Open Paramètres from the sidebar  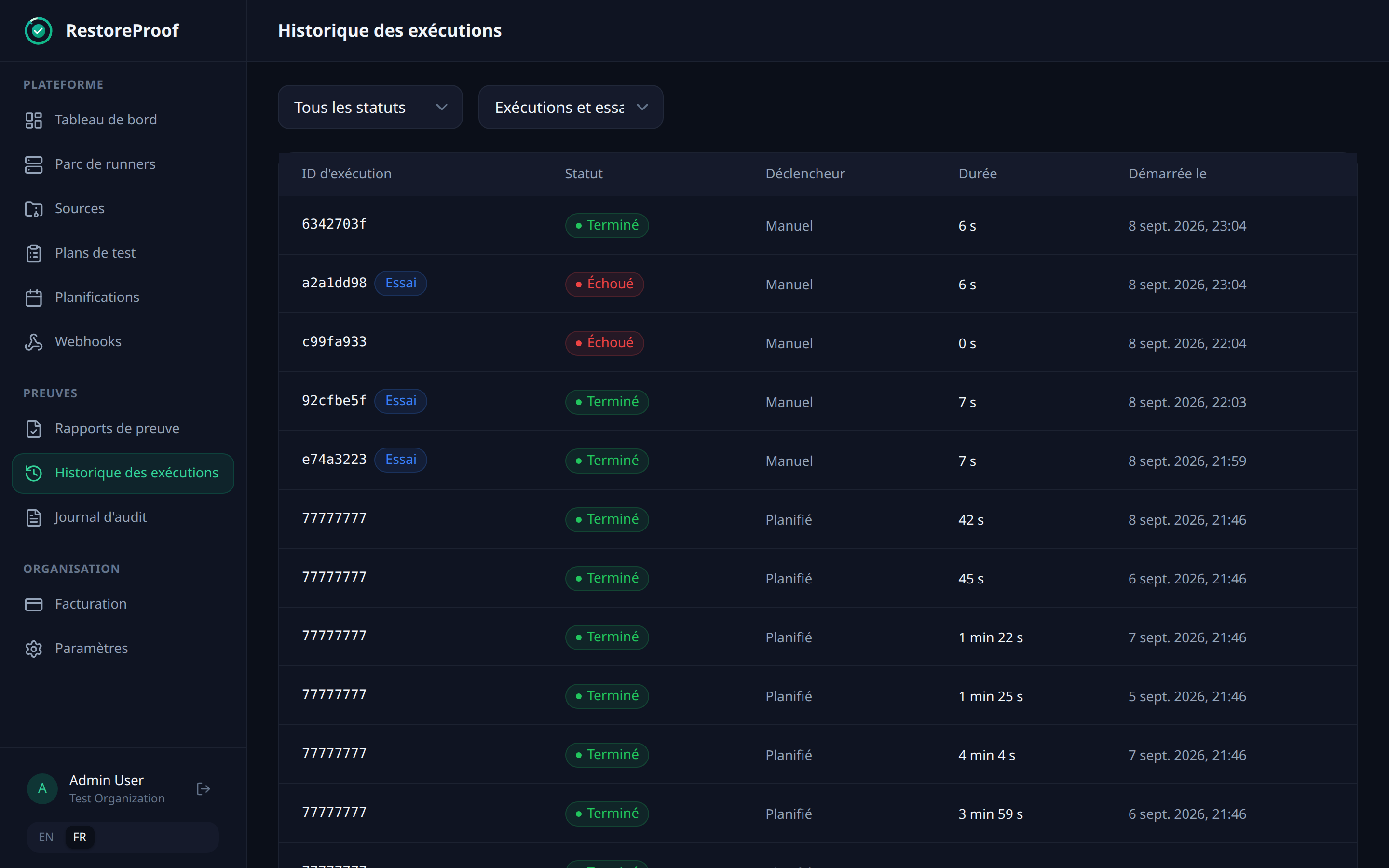[123, 648]
